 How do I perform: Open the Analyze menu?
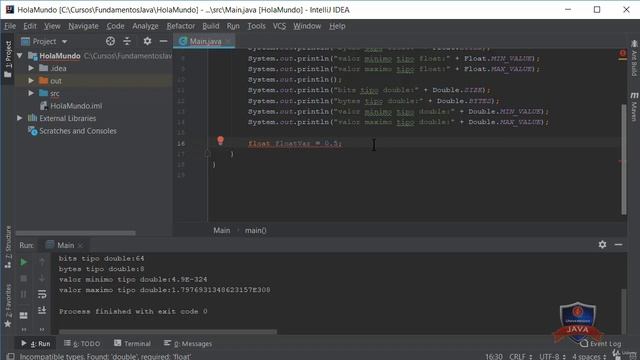[x=145, y=26]
